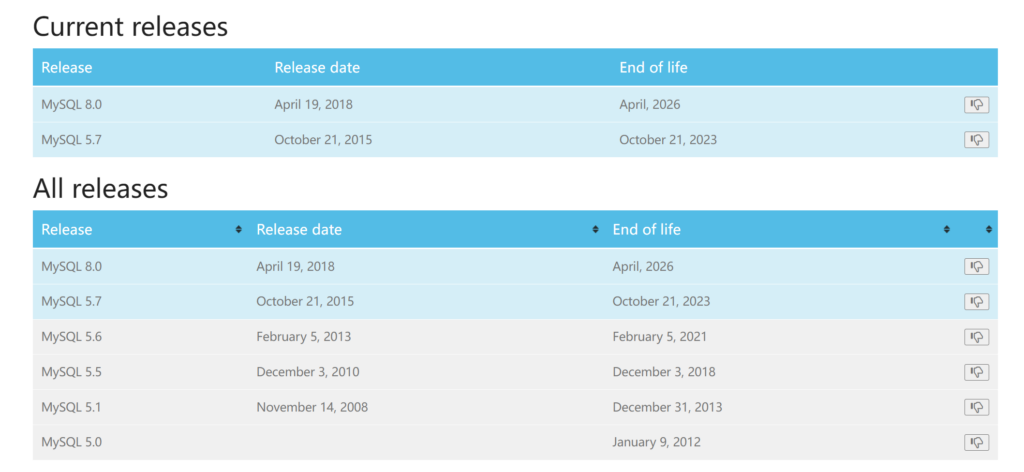Click the Current releases heading
The height and width of the screenshot is (472, 1024).
131,27
